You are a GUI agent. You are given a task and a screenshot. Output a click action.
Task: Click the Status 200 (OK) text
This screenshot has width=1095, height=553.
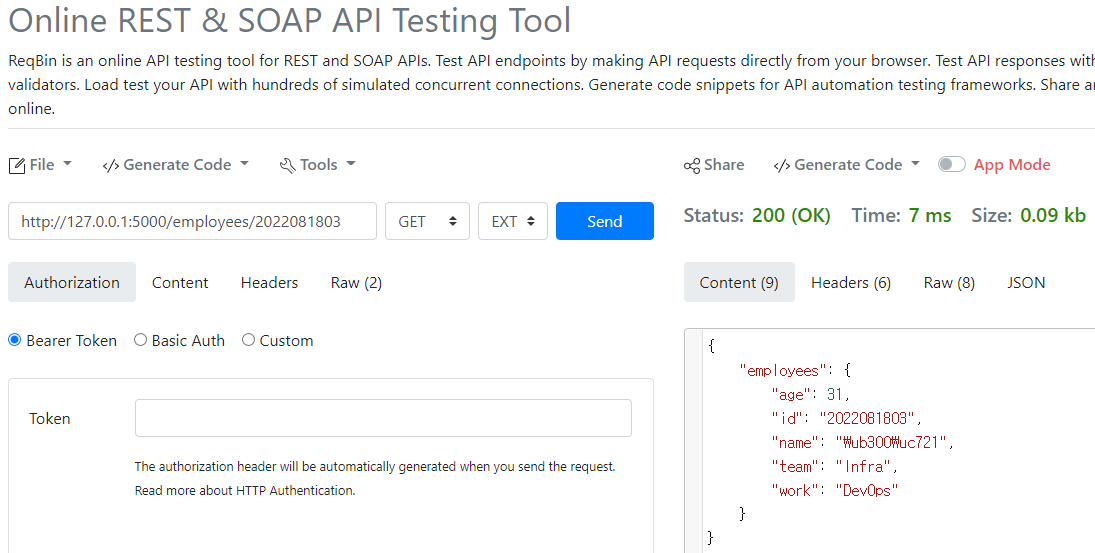coord(757,216)
